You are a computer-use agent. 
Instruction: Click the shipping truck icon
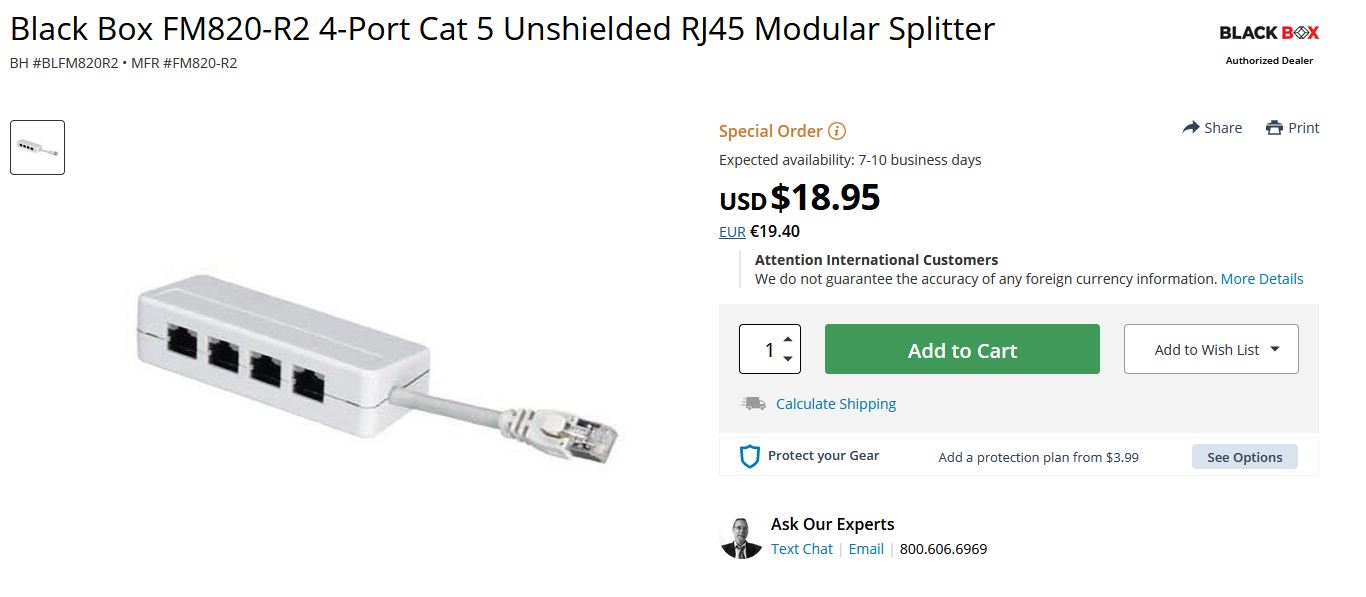(753, 404)
